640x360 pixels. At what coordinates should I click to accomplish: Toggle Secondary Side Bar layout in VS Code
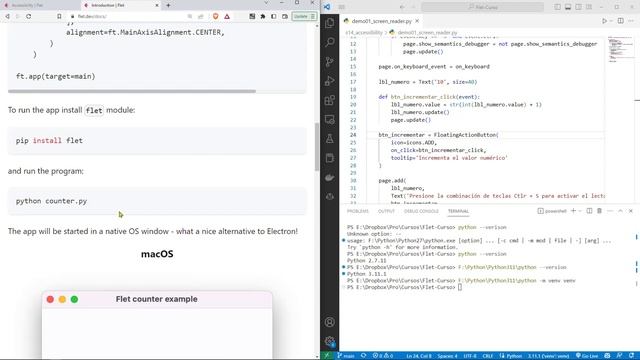click(578, 7)
